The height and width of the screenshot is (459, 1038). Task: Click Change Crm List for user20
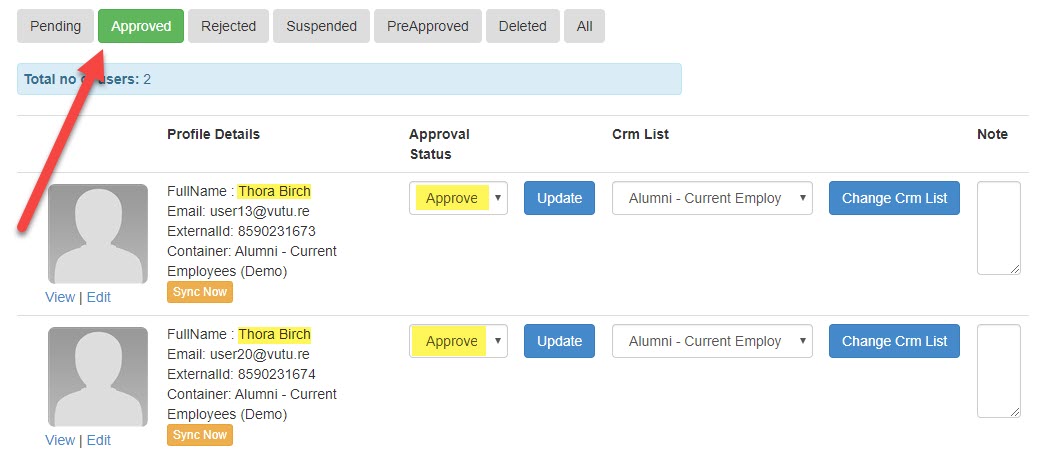894,341
